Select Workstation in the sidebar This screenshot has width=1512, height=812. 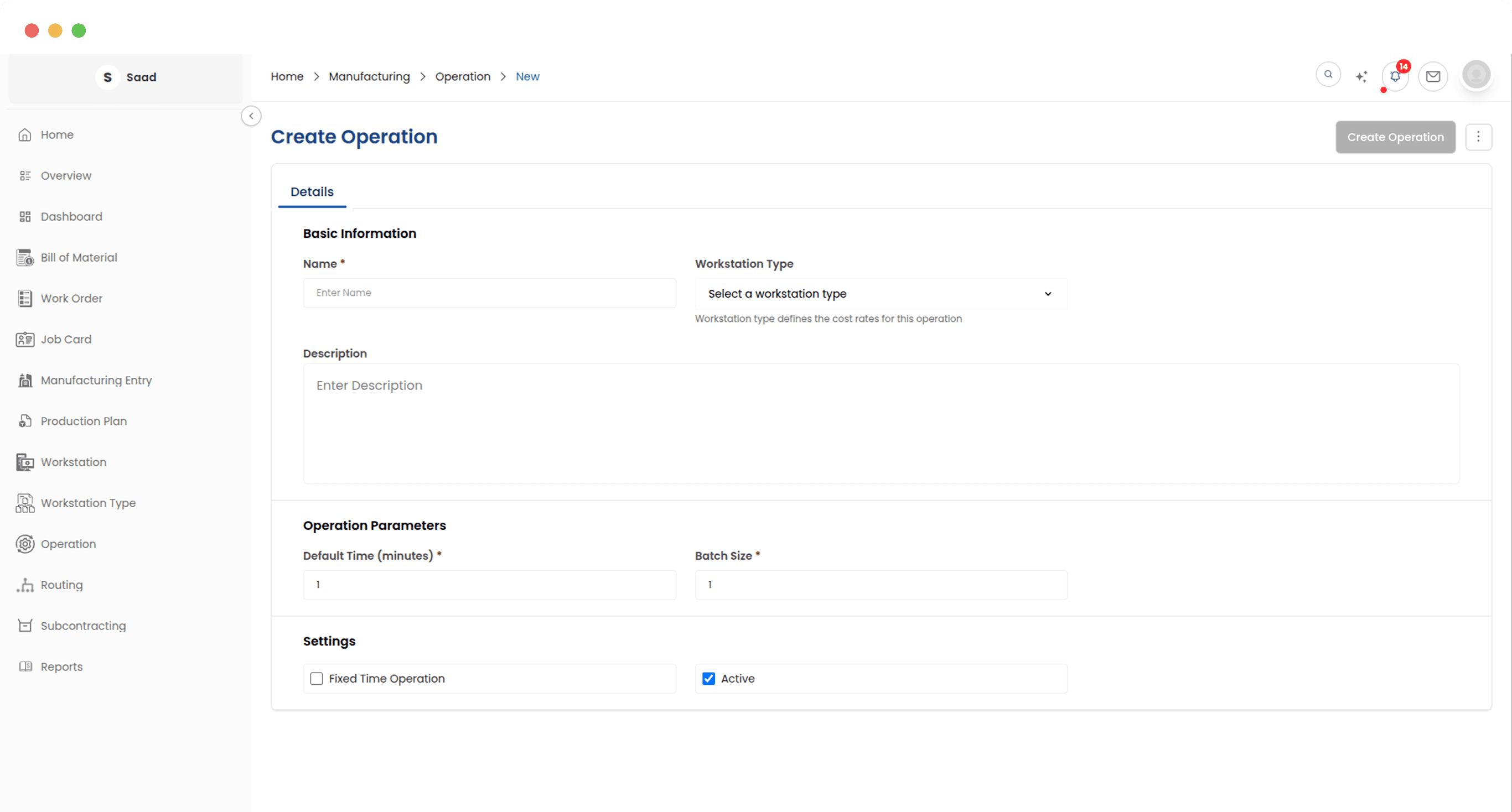click(x=74, y=462)
